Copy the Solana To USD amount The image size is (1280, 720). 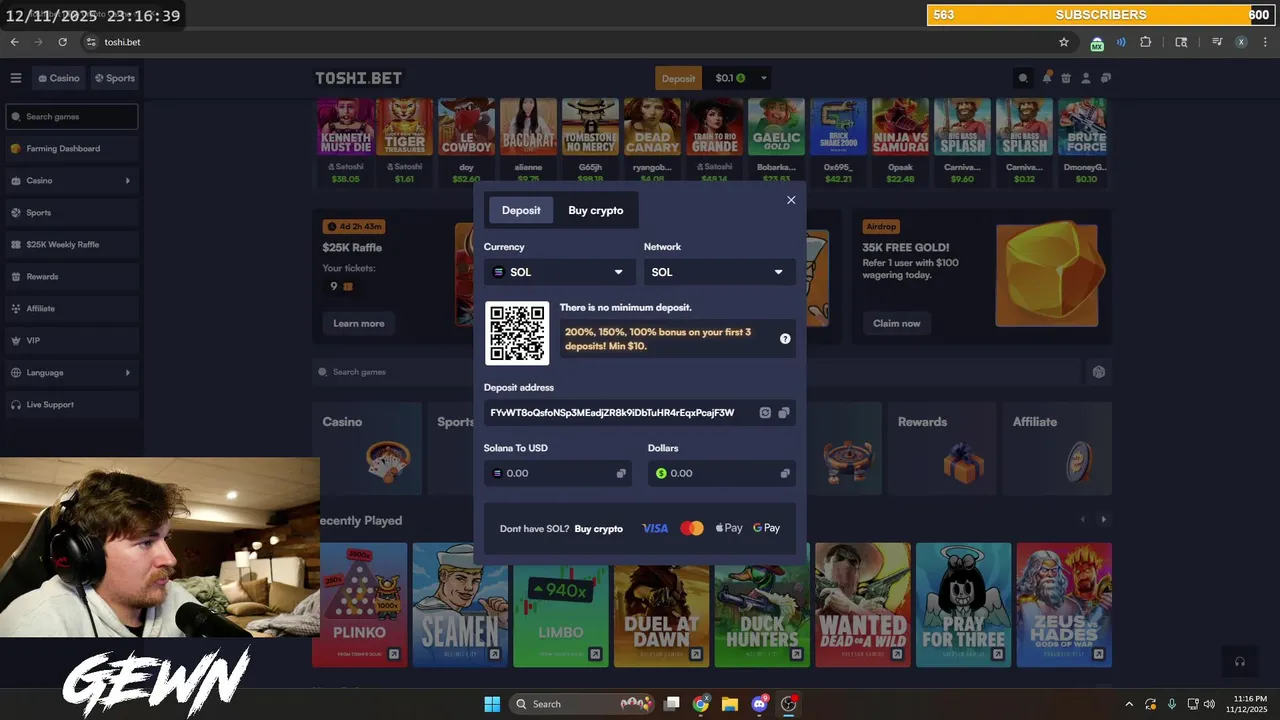[x=621, y=473]
